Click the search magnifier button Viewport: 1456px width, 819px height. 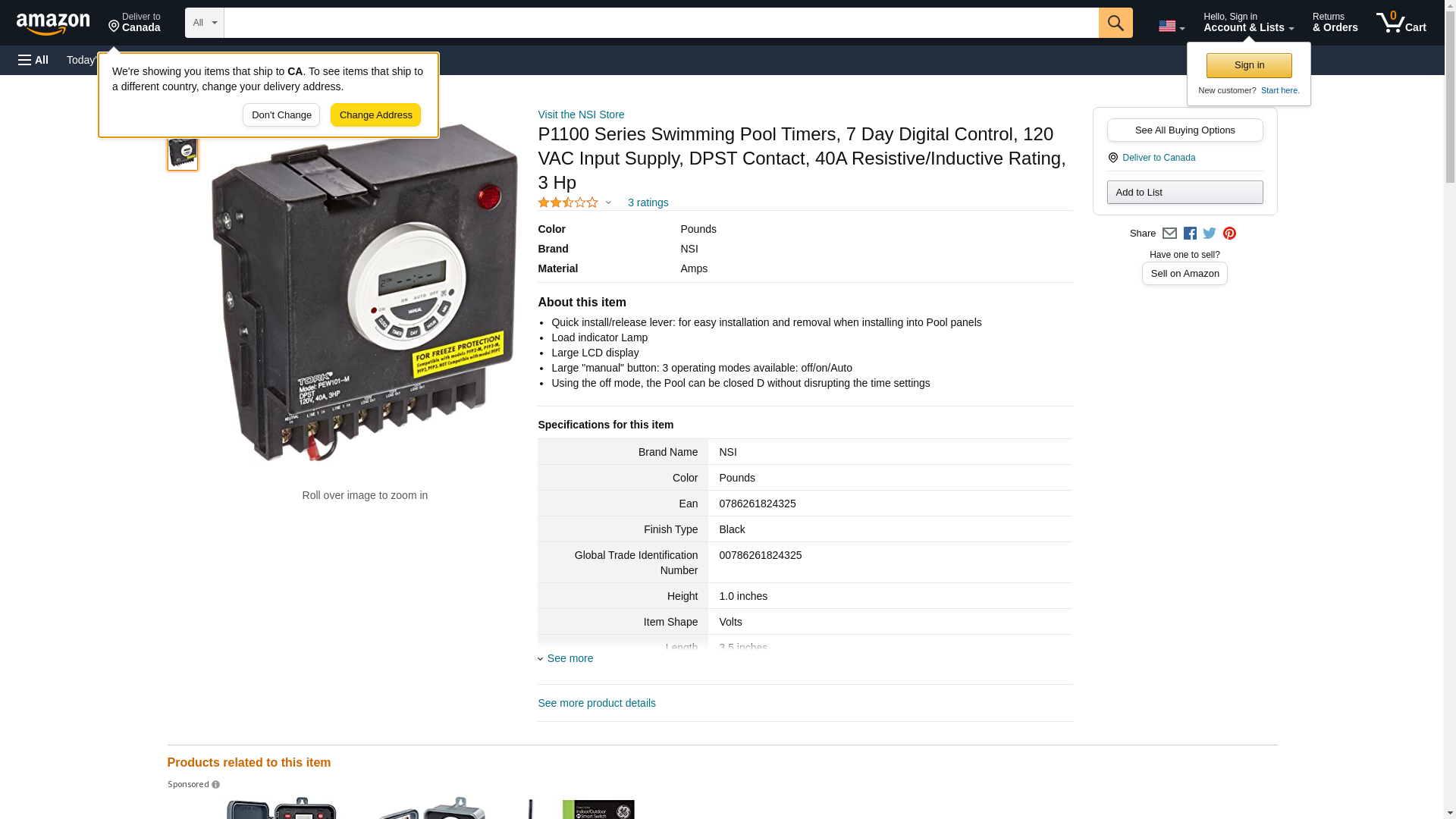coord(1115,23)
